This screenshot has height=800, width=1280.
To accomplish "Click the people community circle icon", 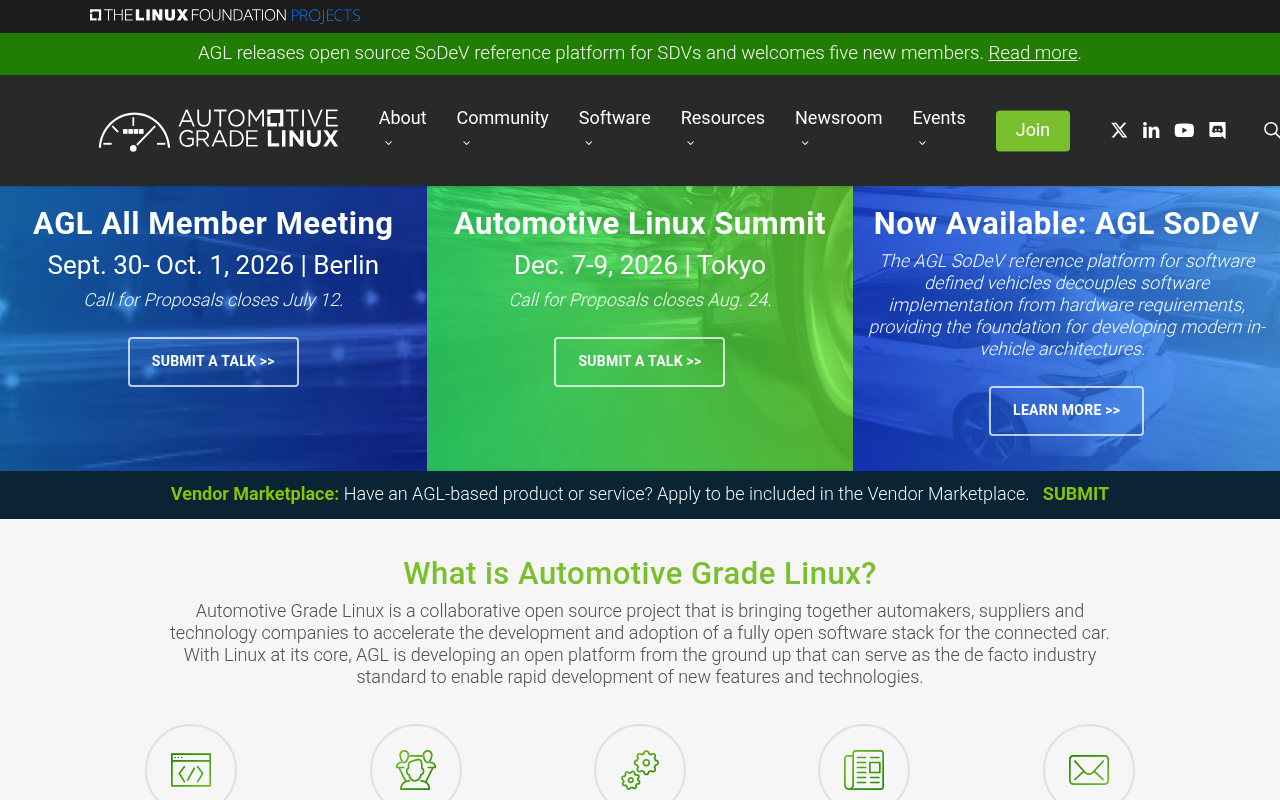I will (416, 770).
